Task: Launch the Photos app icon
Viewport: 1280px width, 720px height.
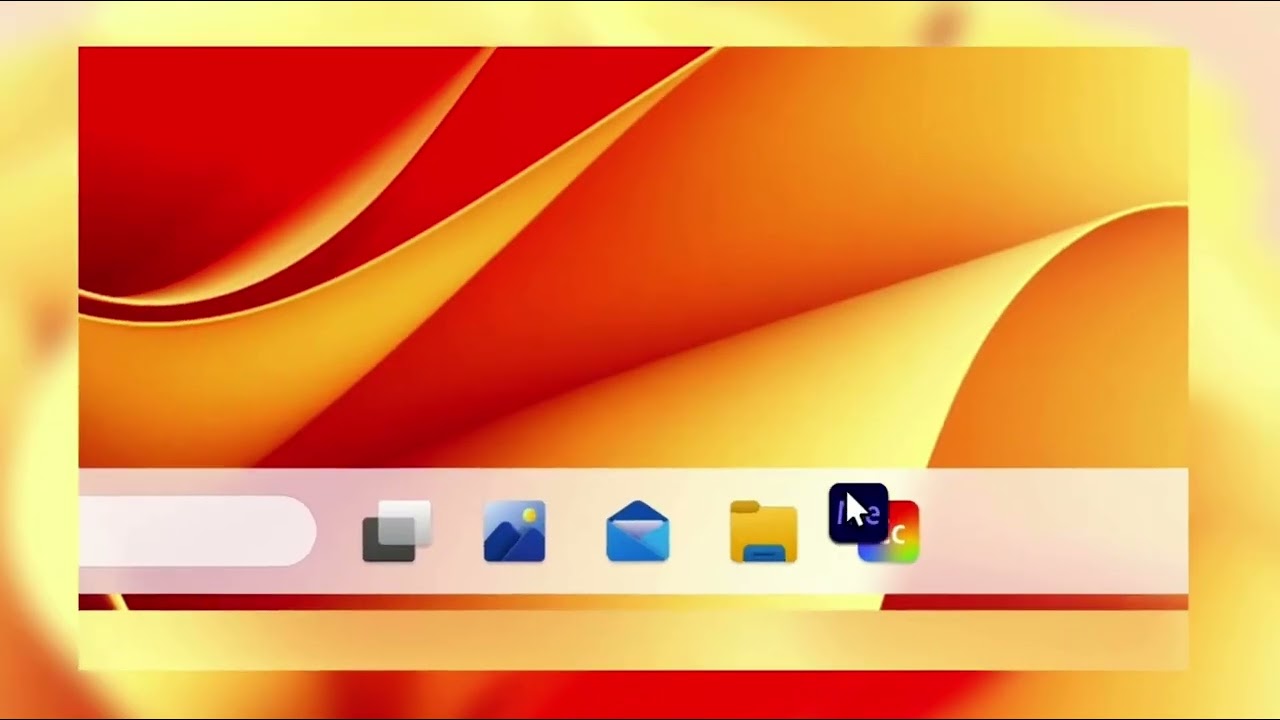Action: click(x=514, y=531)
